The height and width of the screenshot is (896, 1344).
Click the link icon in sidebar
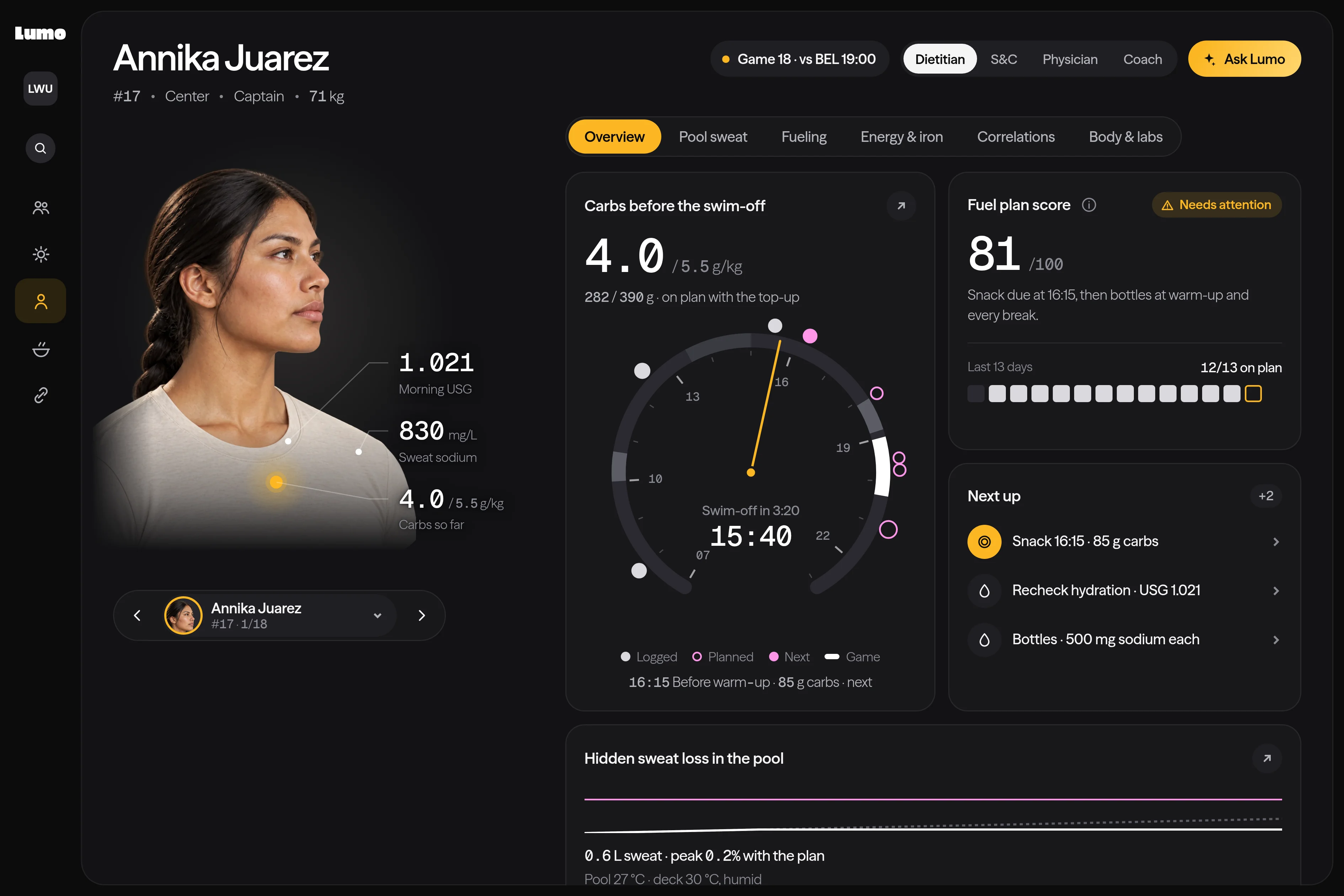click(41, 395)
